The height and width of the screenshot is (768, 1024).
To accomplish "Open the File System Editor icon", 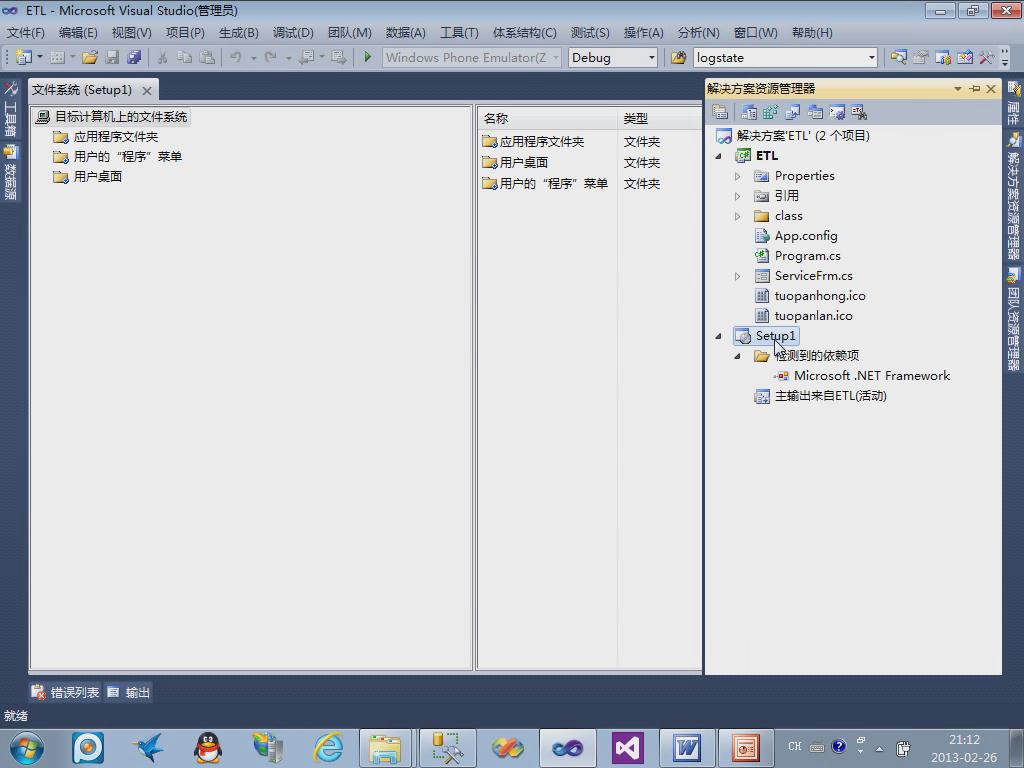I will point(749,112).
